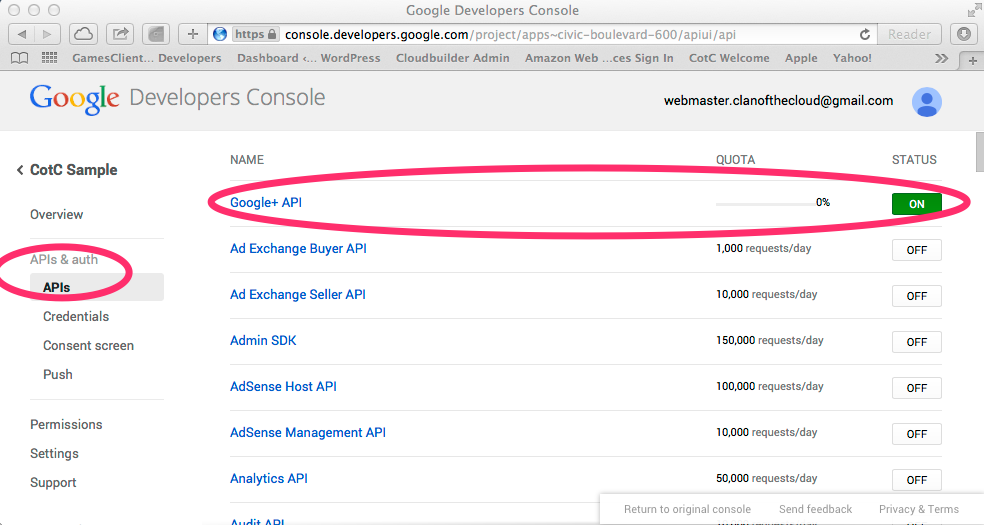
Task: Click the NAME column header
Action: [247, 160]
